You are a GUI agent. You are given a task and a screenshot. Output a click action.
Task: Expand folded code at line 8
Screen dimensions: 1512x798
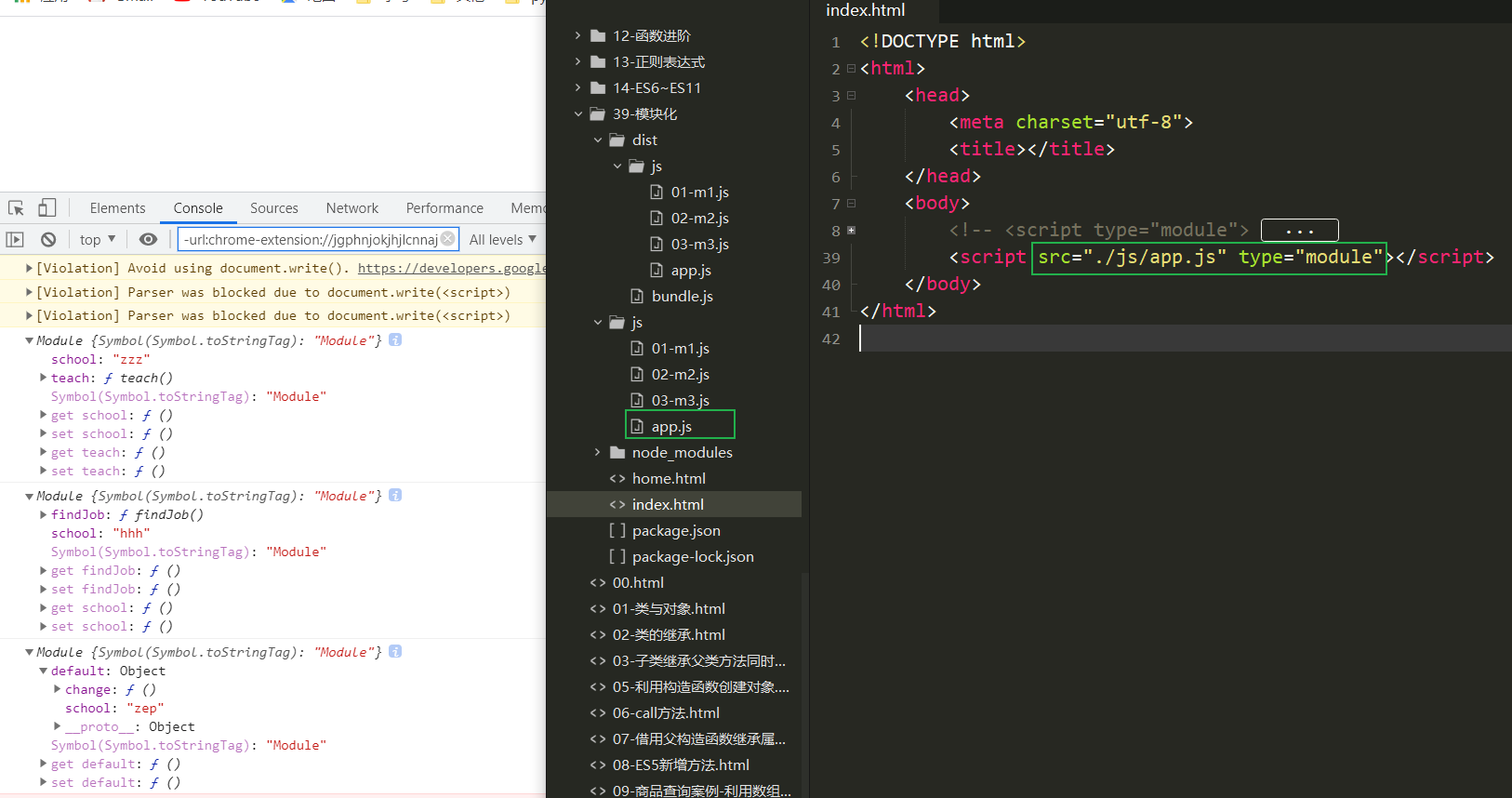coord(851,230)
